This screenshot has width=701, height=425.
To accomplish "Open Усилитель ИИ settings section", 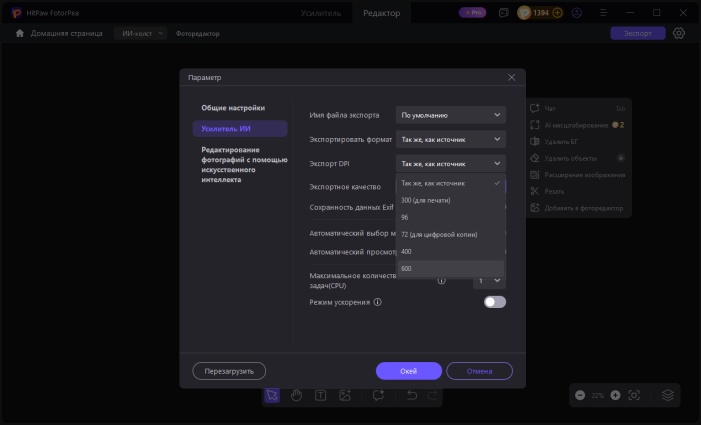I will (240, 129).
